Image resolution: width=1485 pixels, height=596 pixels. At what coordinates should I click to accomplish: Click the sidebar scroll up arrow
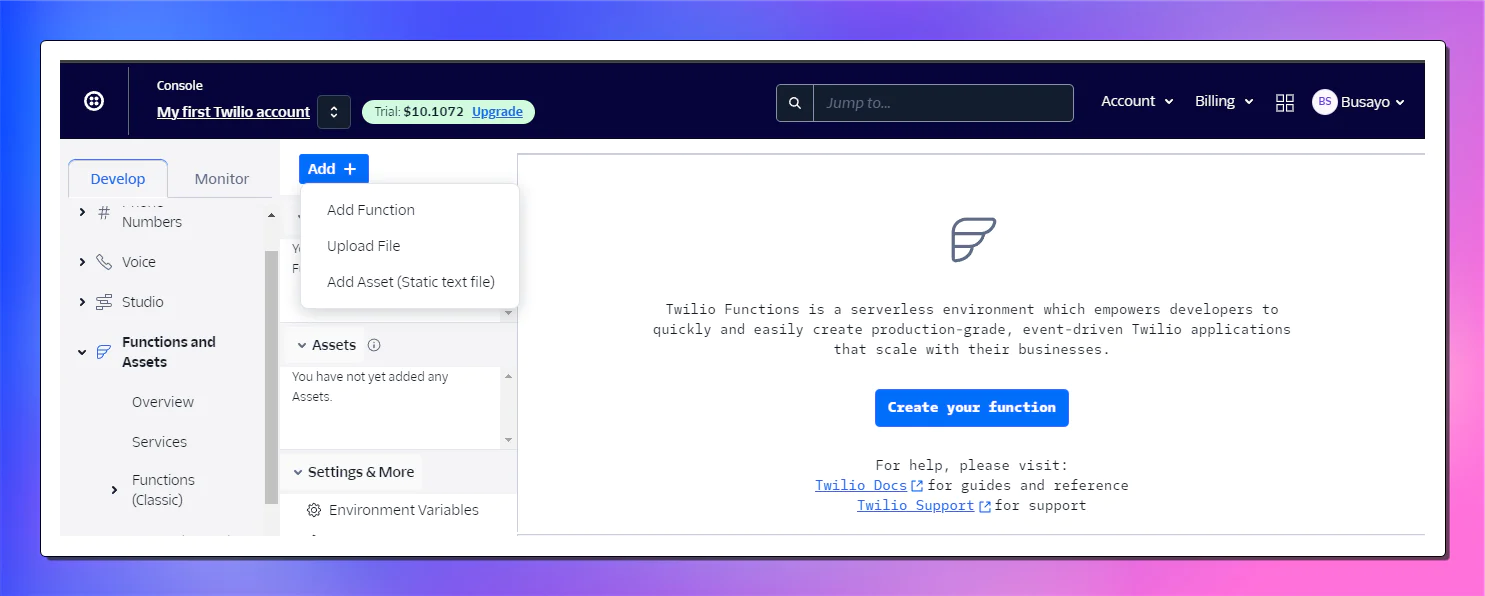(x=271, y=215)
